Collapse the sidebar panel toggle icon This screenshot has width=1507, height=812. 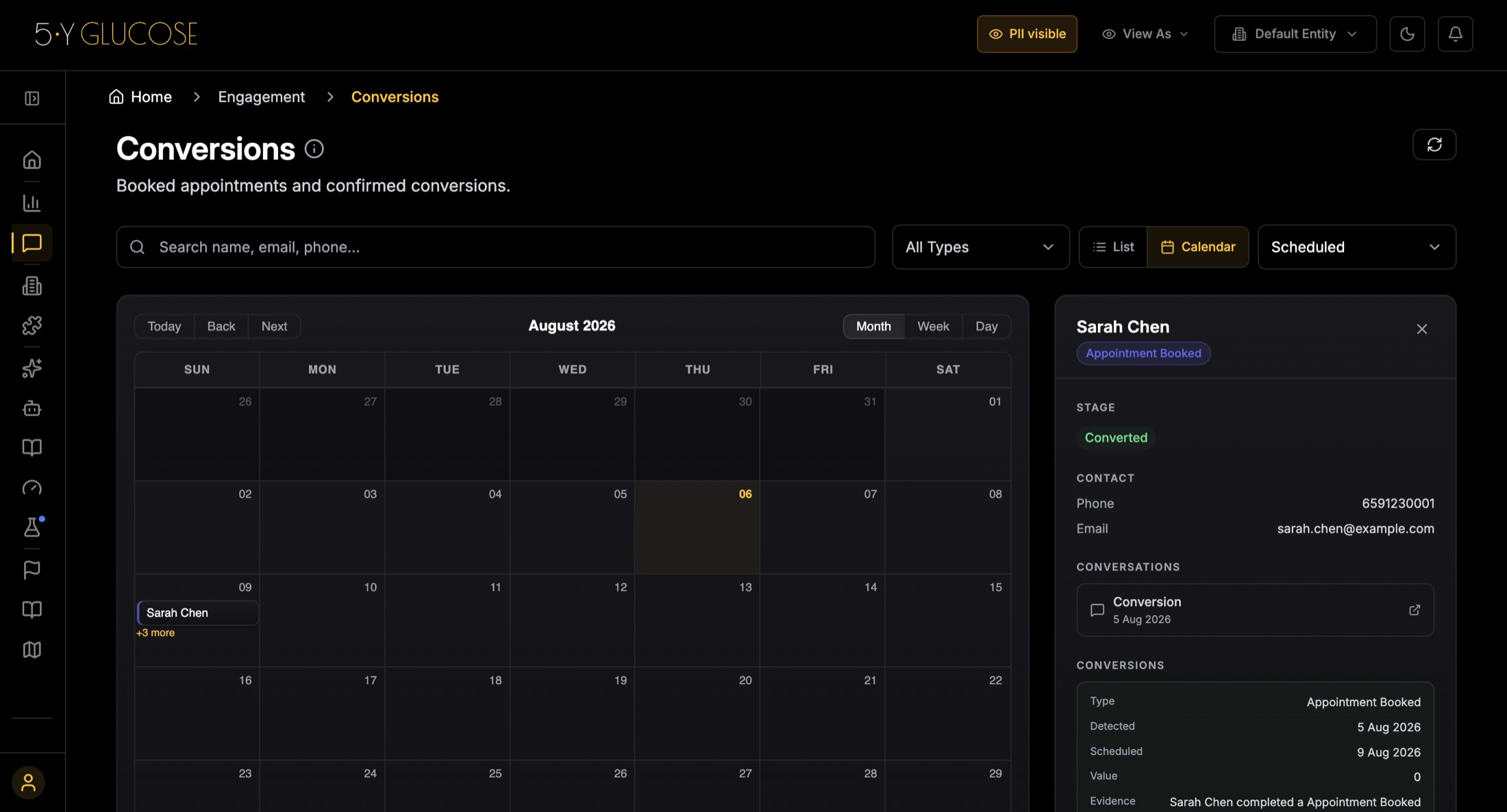click(32, 99)
